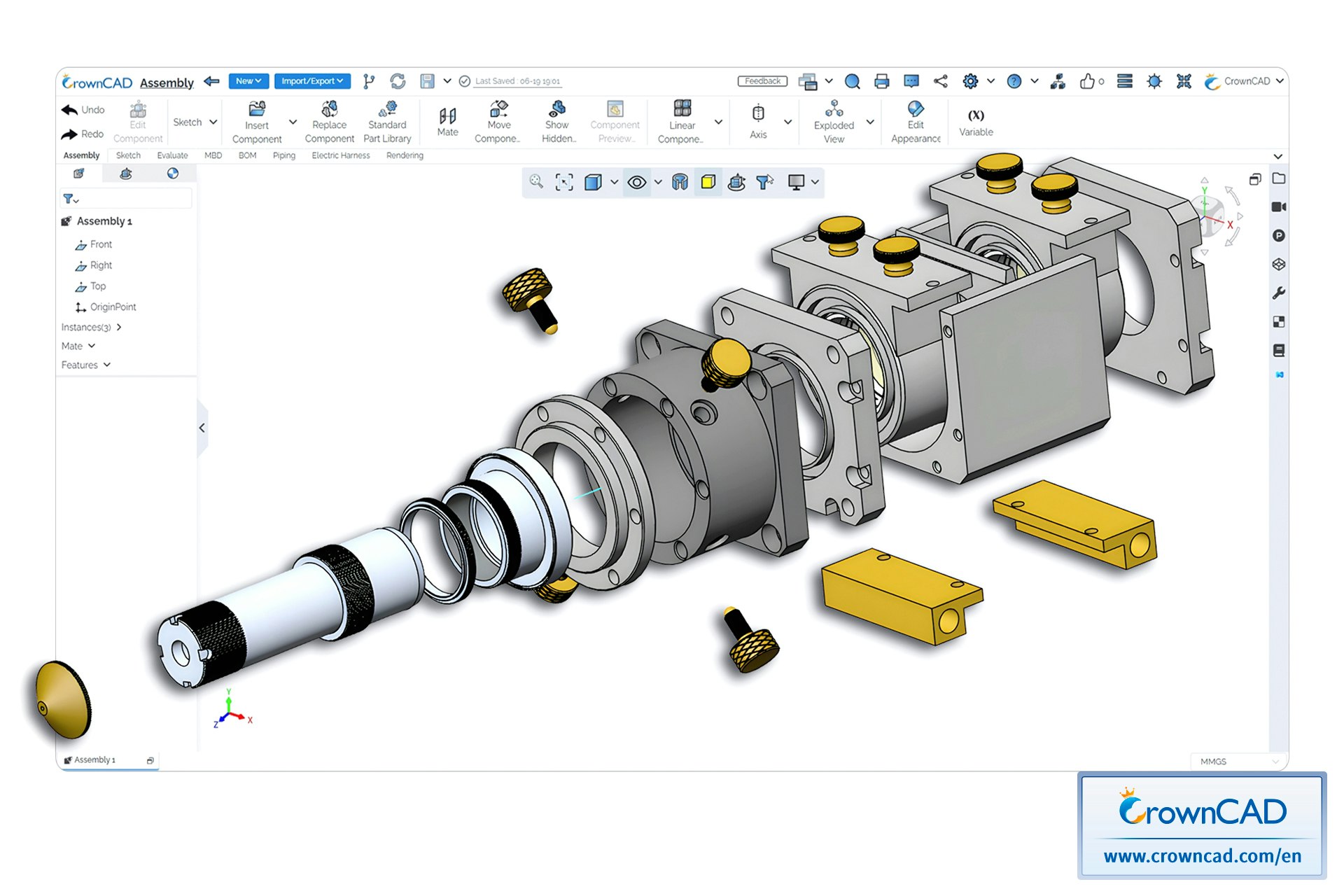Toggle the eye visibility icon in viewport toolbar
The width and height of the screenshot is (1344, 896).
click(x=636, y=182)
